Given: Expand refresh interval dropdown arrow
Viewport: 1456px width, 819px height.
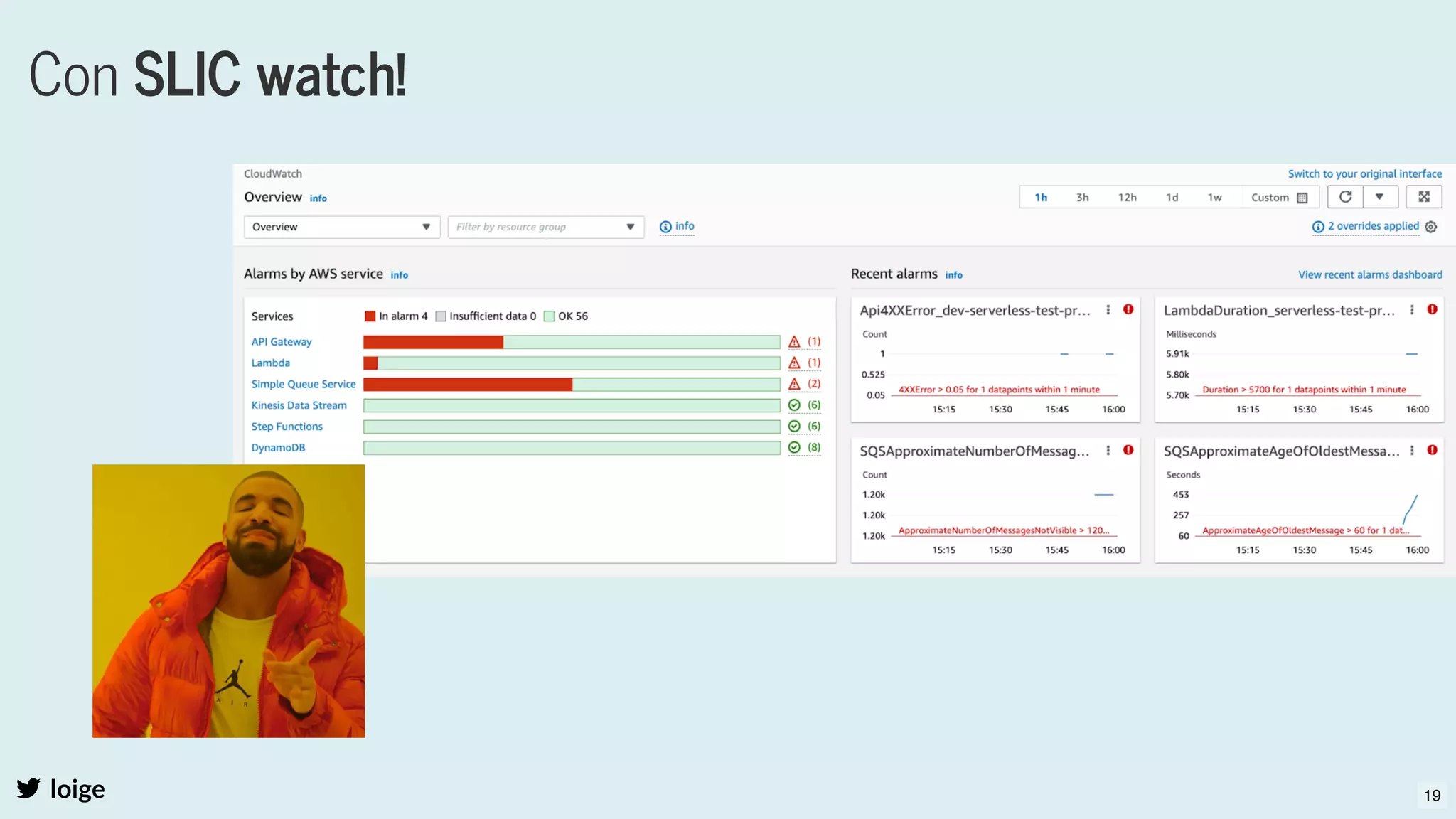Looking at the screenshot, I should 1379,197.
